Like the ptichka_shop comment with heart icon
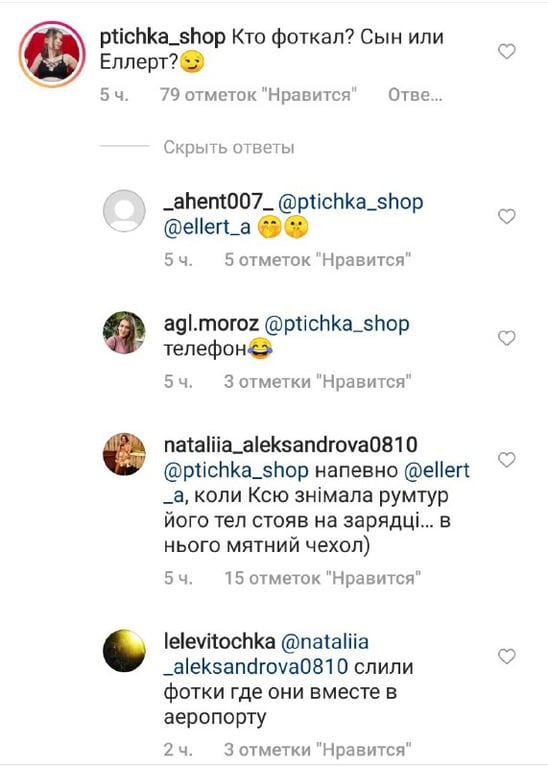The height and width of the screenshot is (768, 548). (x=507, y=51)
